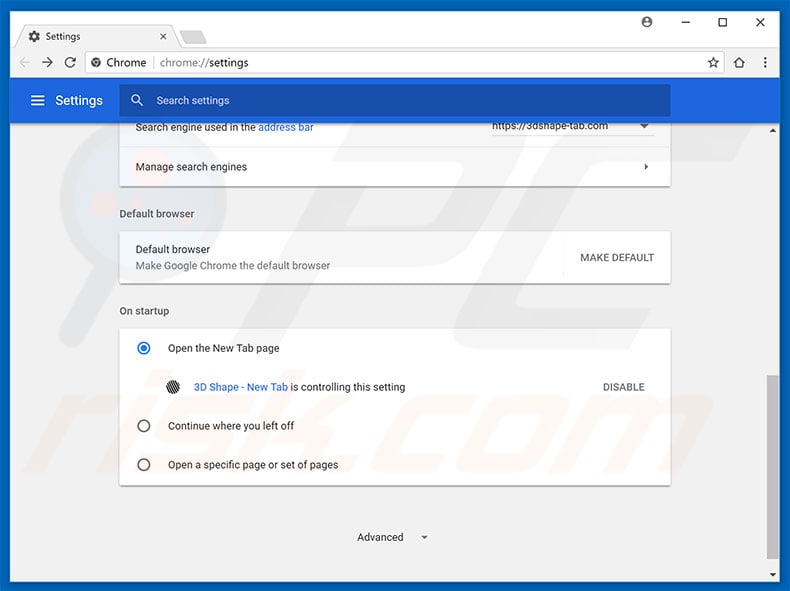This screenshot has height=591, width=790.
Task: Bookmark this page with the star icon
Action: click(x=713, y=62)
